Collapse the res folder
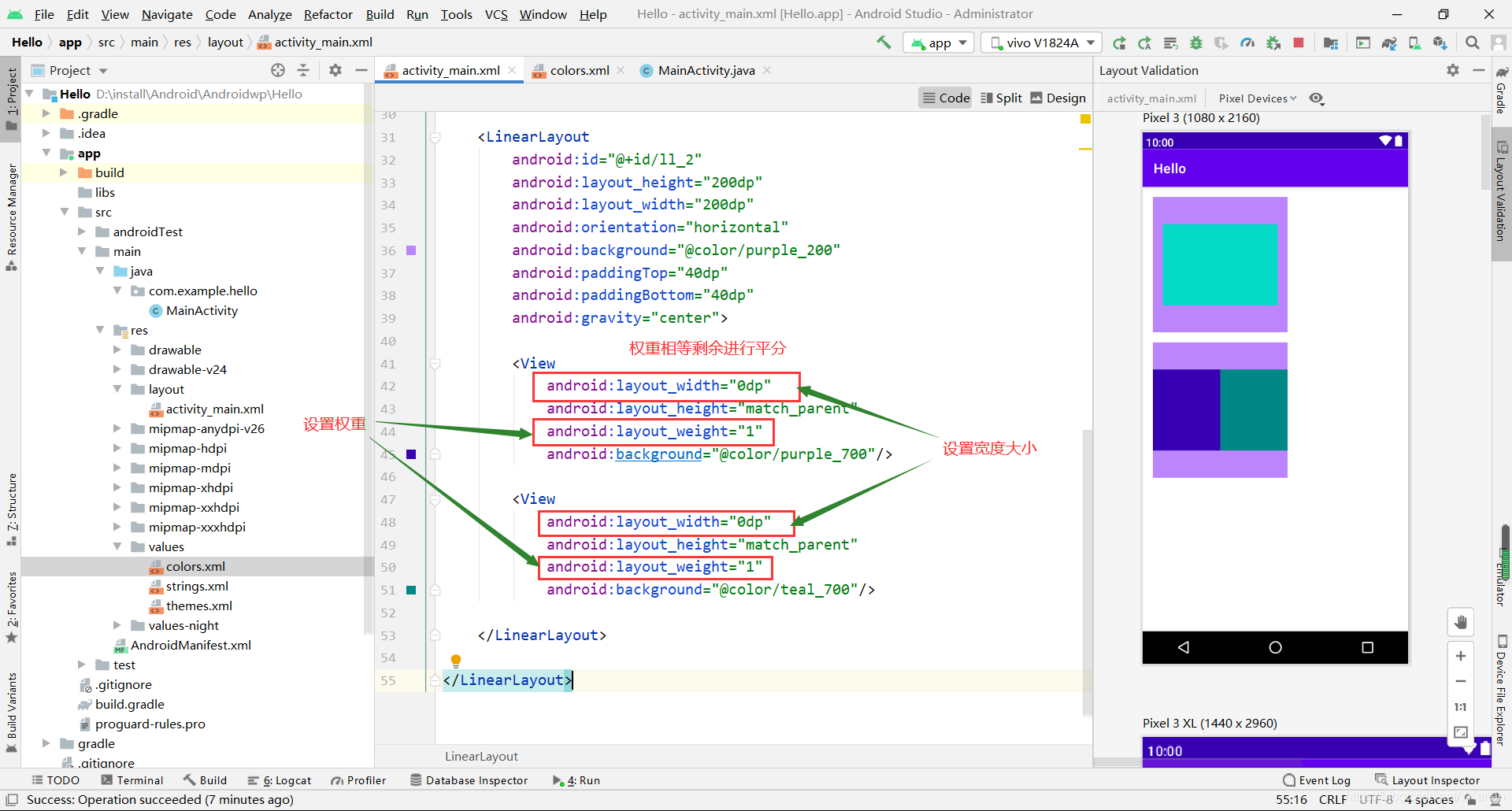 (100, 330)
